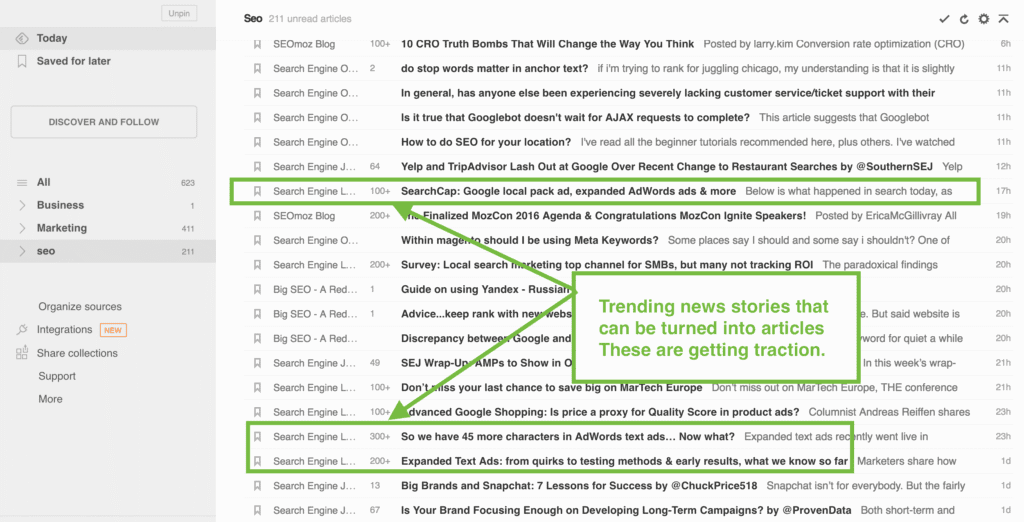Expand the Business category chevron
This screenshot has height=522, width=1024.
(x=22, y=205)
